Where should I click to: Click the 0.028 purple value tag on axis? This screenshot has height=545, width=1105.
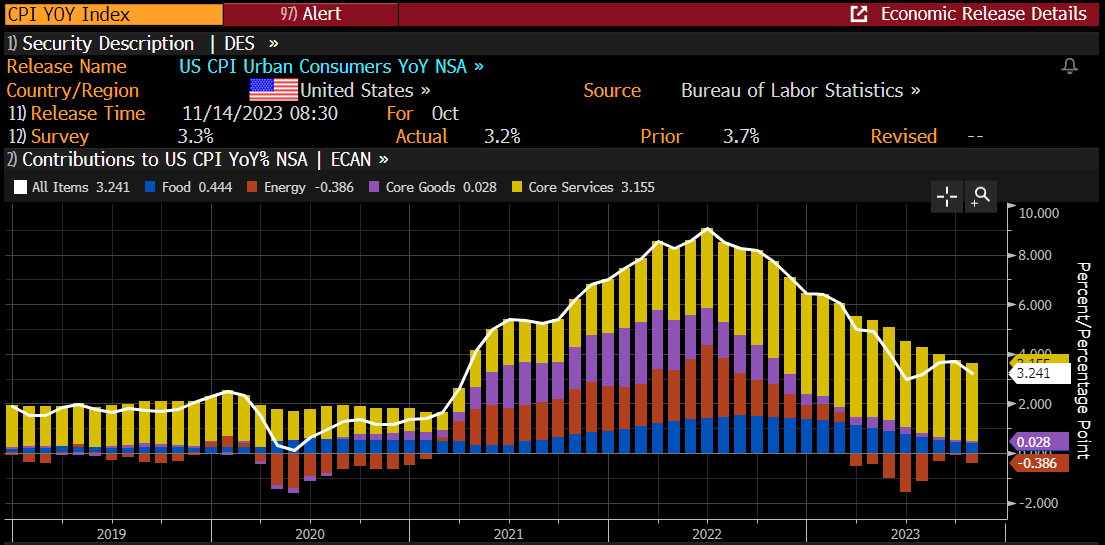[1039, 442]
